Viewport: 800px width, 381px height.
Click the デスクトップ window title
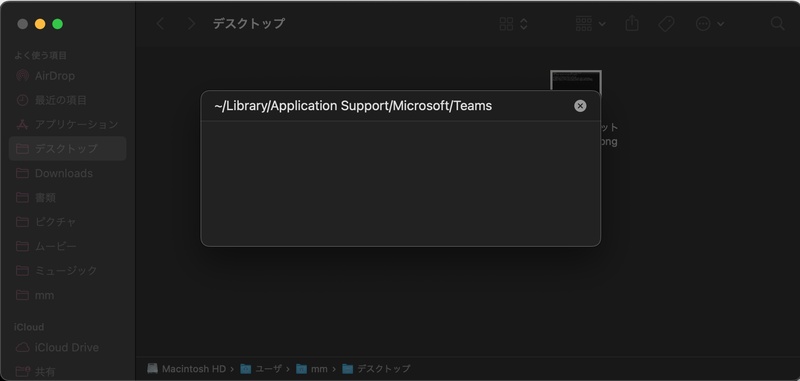(248, 23)
